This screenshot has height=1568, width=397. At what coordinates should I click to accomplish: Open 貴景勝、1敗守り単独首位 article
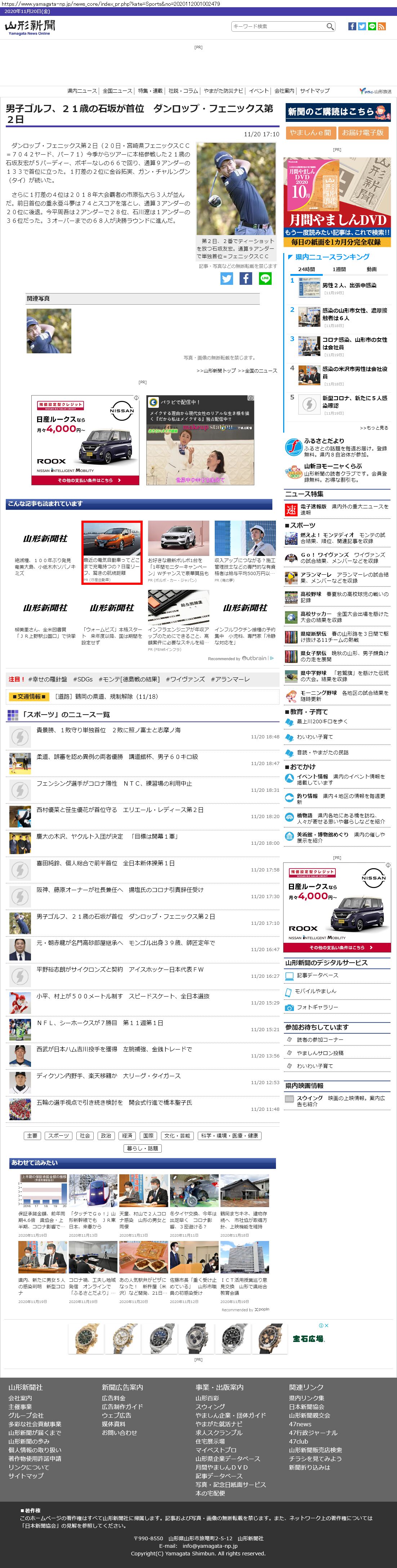point(108,730)
